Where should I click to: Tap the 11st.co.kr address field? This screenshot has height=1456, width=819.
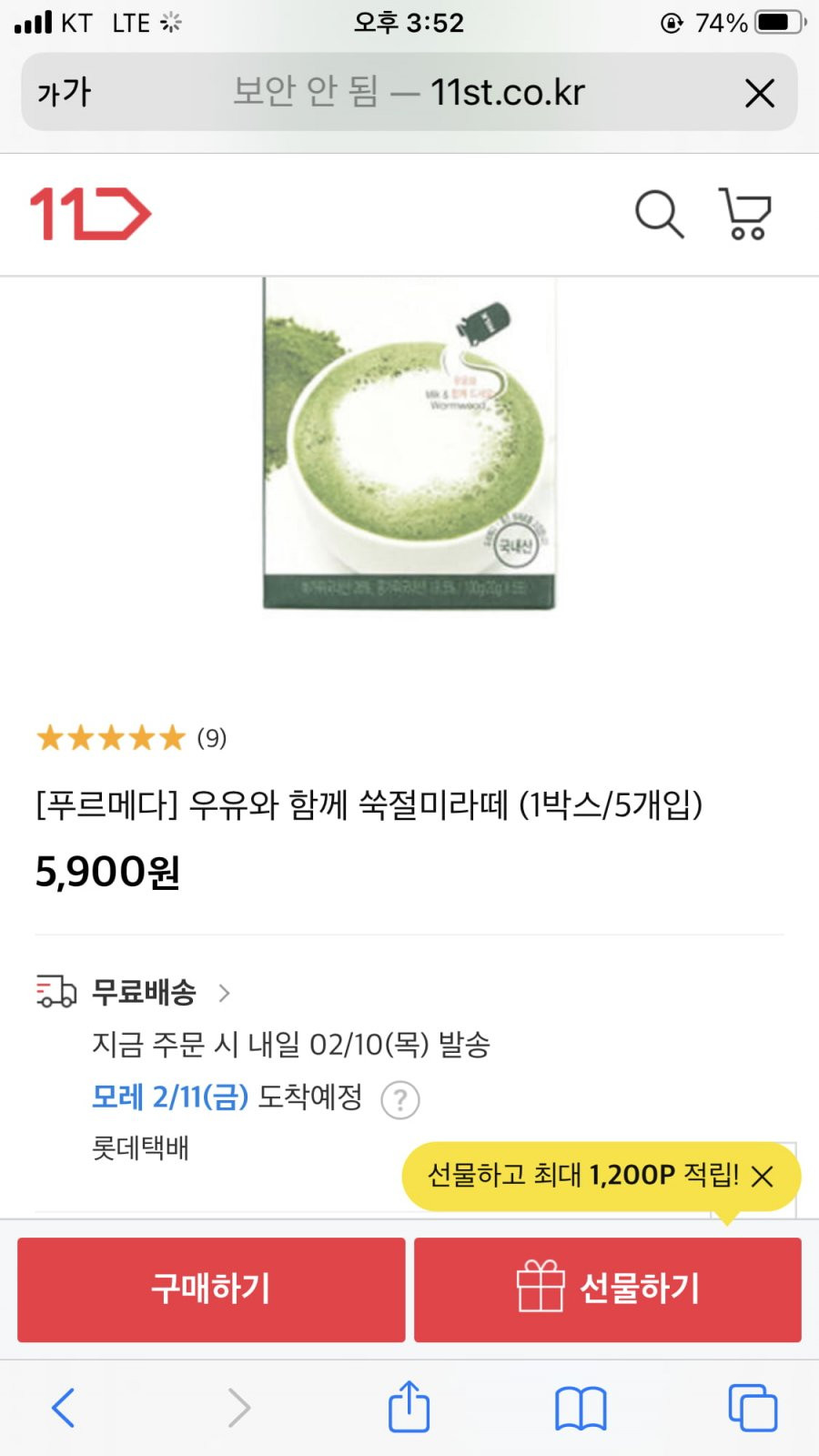coord(409,92)
